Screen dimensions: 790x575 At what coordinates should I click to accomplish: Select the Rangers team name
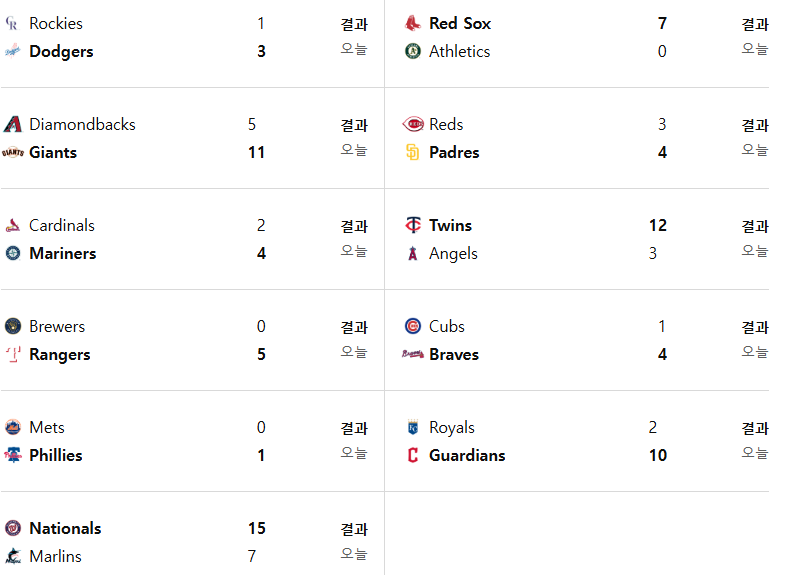coord(59,355)
